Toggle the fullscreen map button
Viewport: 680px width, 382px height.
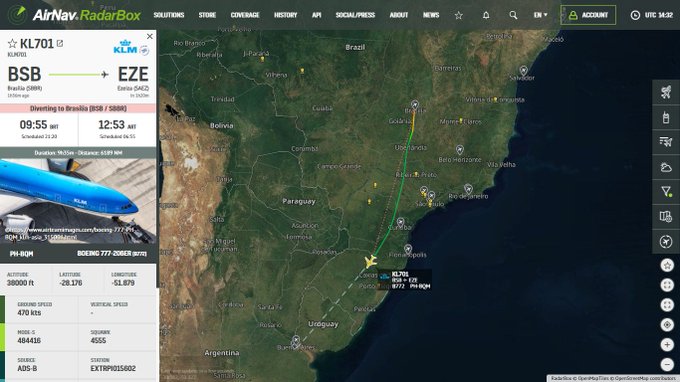coord(667,285)
